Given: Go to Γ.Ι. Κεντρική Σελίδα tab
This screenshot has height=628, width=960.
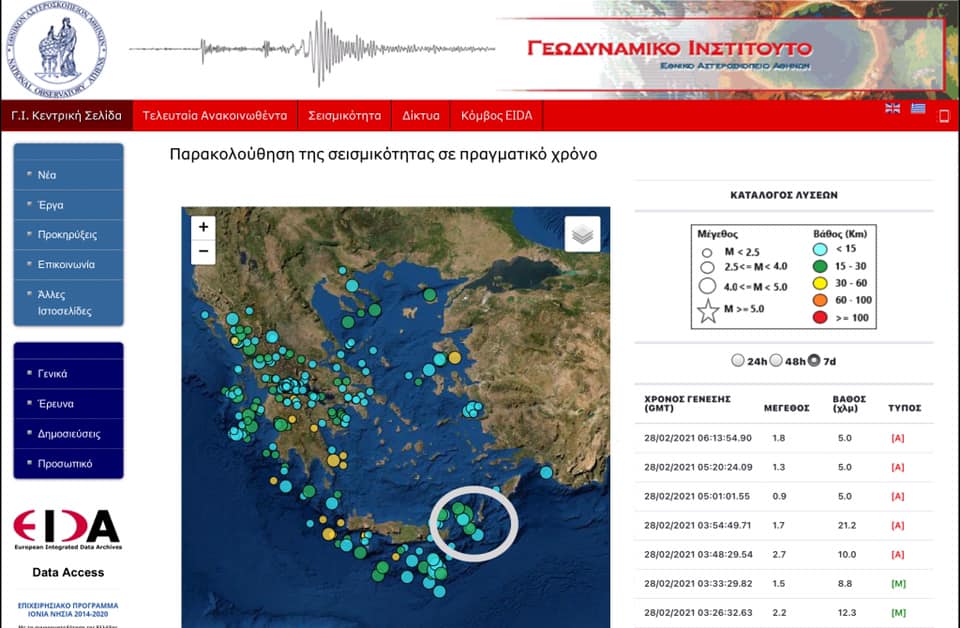Looking at the screenshot, I should pos(66,116).
